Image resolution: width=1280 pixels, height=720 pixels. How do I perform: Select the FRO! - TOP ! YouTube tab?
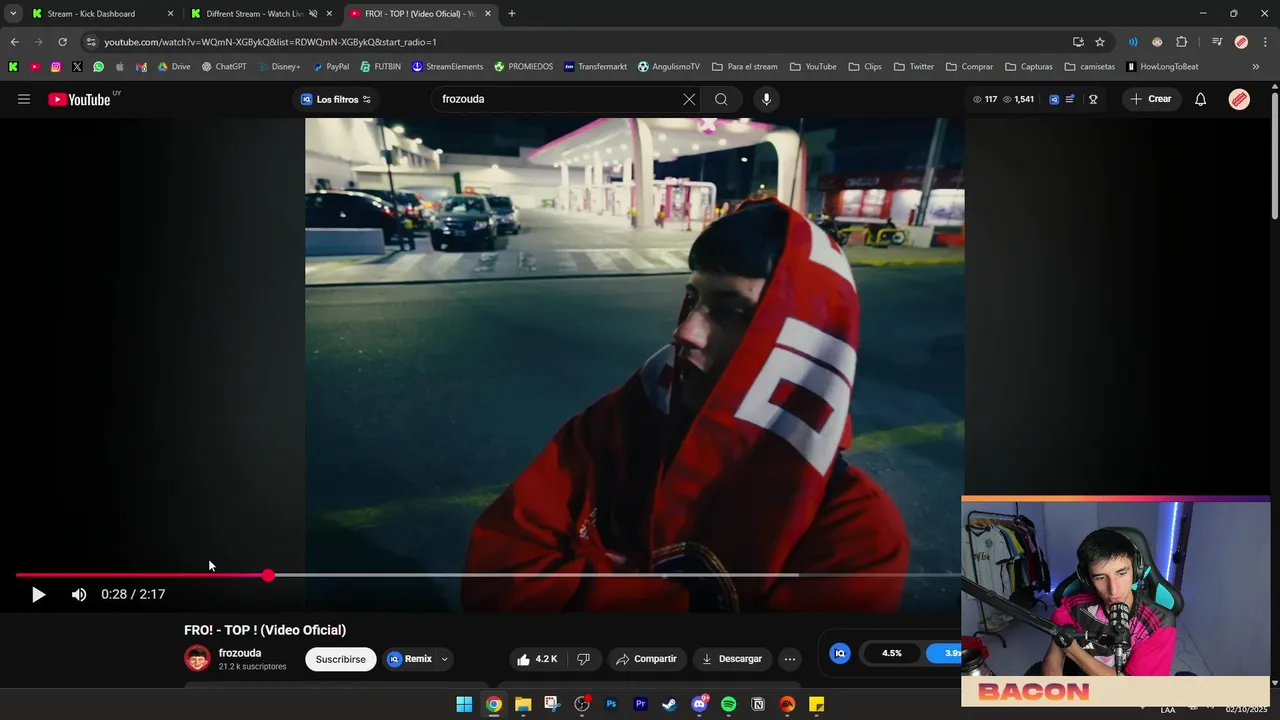419,14
